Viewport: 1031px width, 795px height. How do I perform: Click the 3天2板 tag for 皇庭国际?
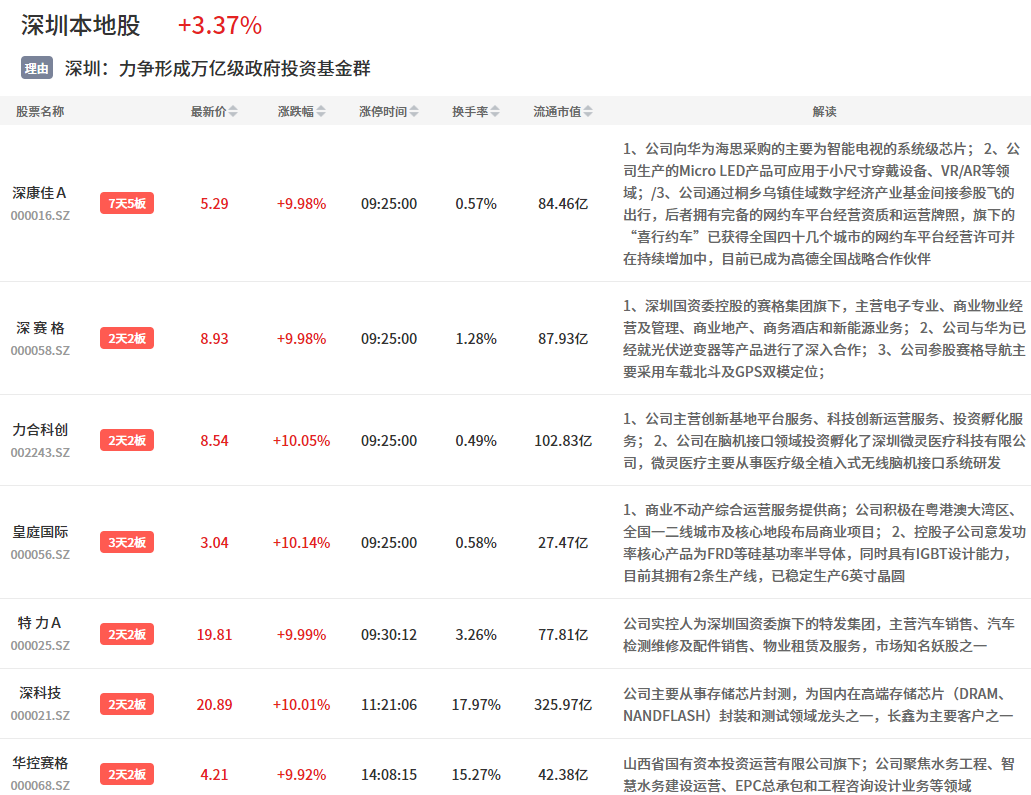click(127, 543)
